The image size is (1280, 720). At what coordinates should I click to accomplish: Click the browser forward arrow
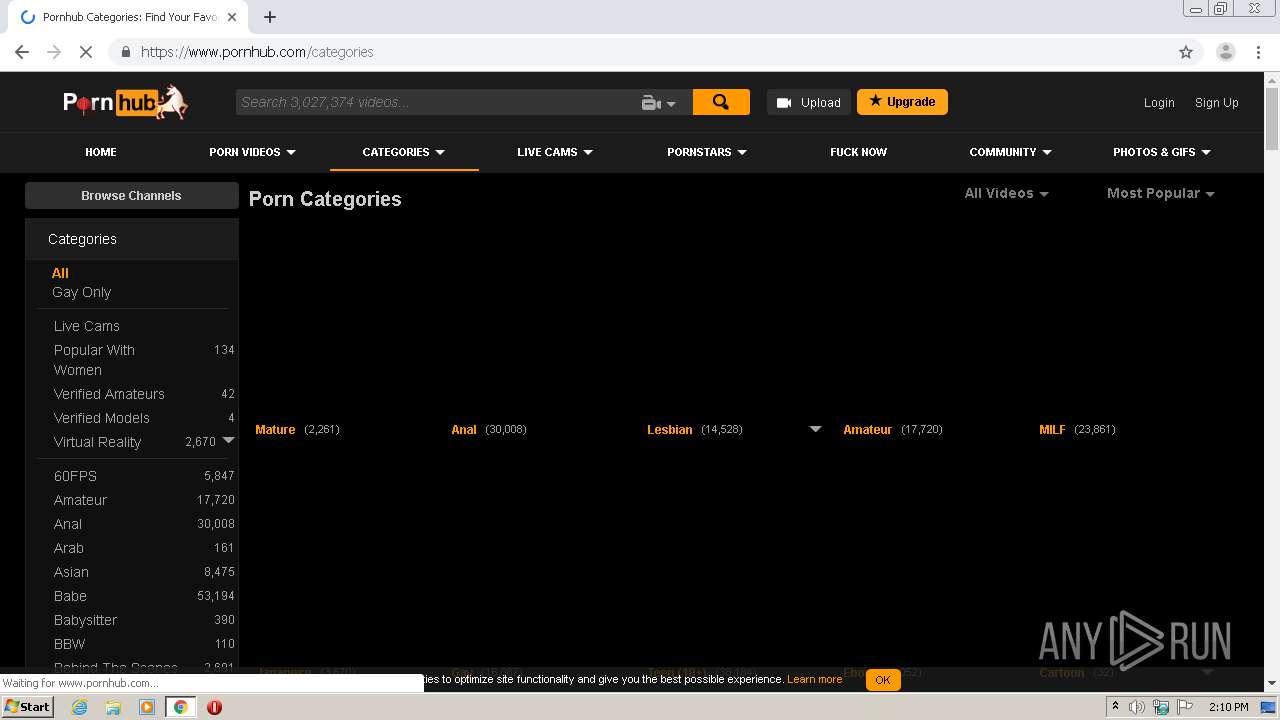click(54, 52)
